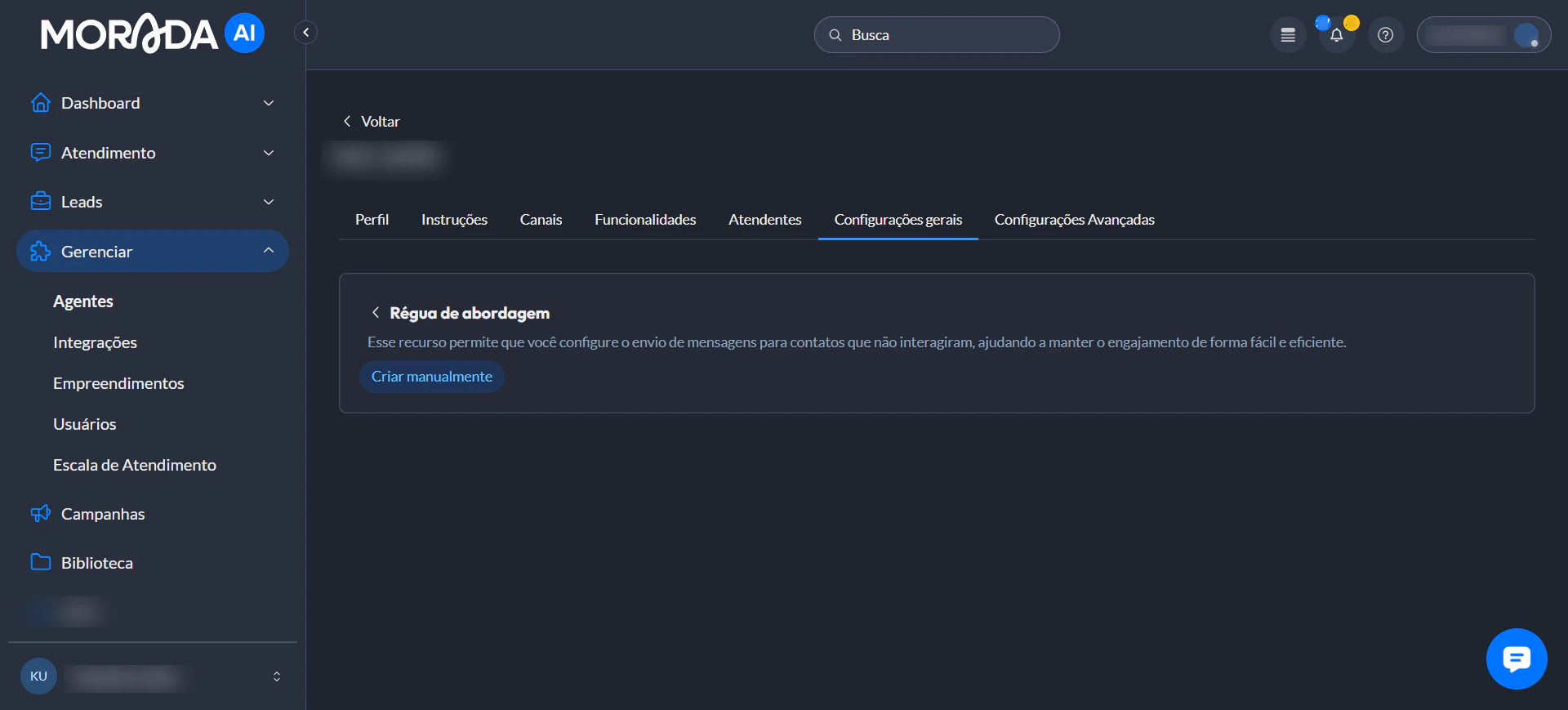Viewport: 1568px width, 710px height.
Task: Click the Atendimento menu label
Action: pos(109,153)
